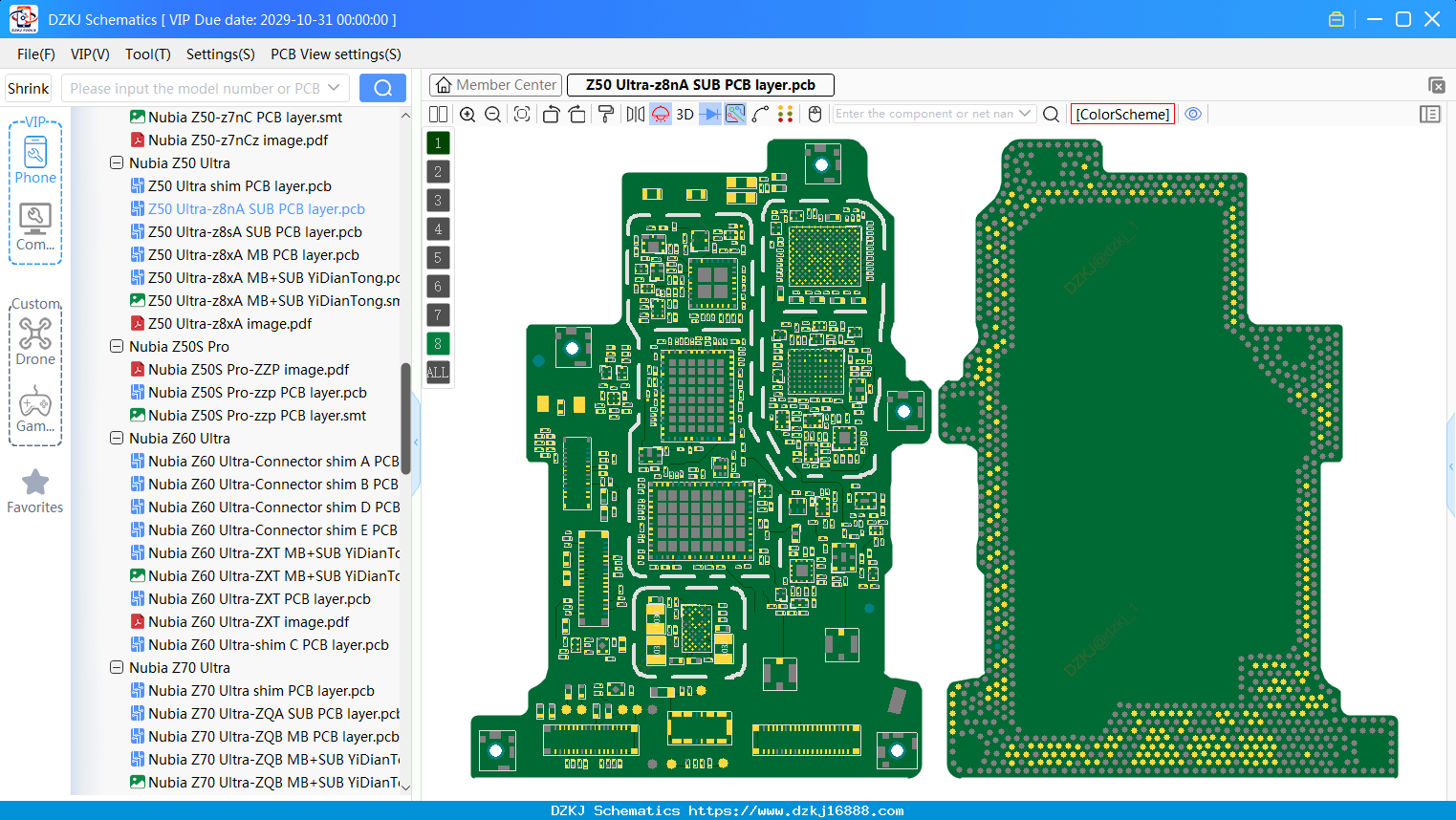Collapse the Nubia Z50S Pro folder
Image resolution: width=1456 pixels, height=820 pixels.
117,347
